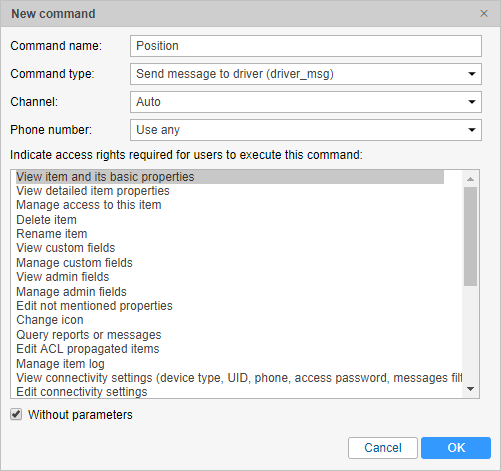The height and width of the screenshot is (471, 501).
Task: Toggle the Without parameters checkbox
Action: point(16,414)
